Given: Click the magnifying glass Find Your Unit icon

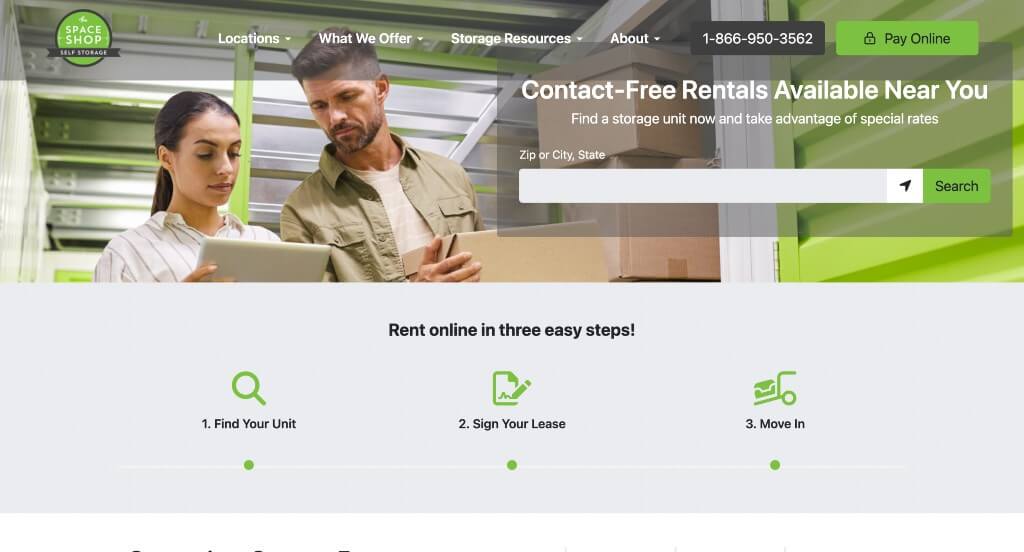Looking at the screenshot, I should tap(249, 388).
